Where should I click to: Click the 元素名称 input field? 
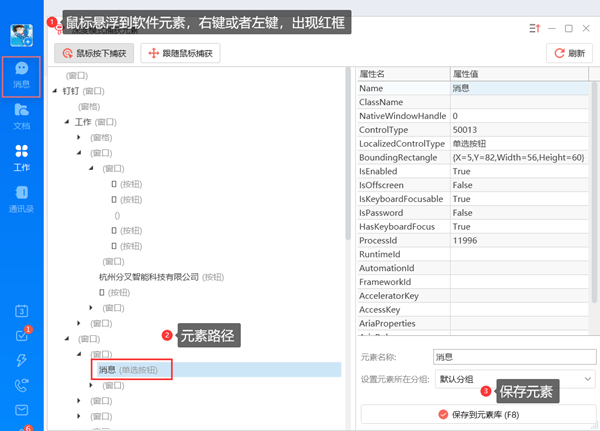coord(515,357)
